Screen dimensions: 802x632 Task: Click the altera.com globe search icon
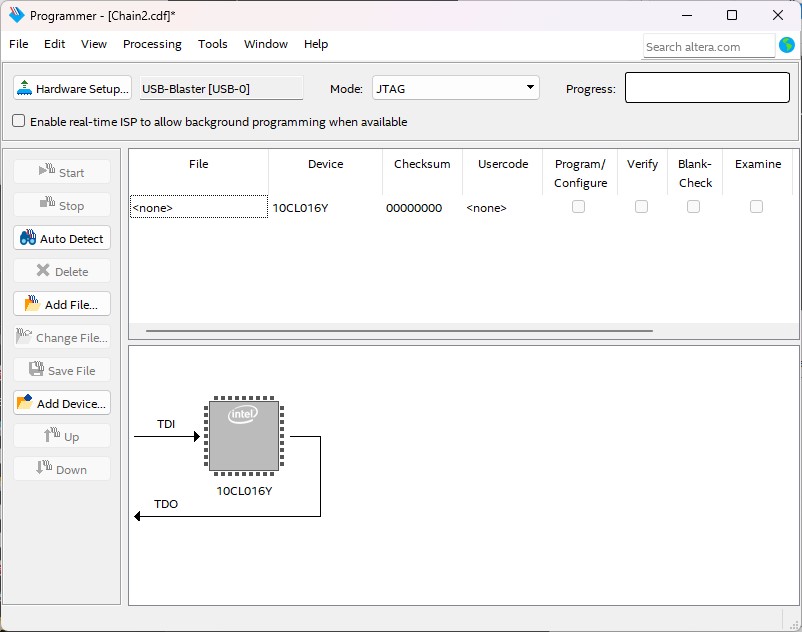[x=787, y=46]
